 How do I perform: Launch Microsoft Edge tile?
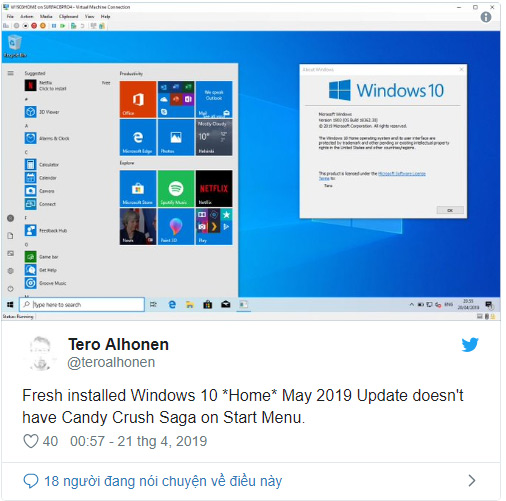click(x=138, y=137)
